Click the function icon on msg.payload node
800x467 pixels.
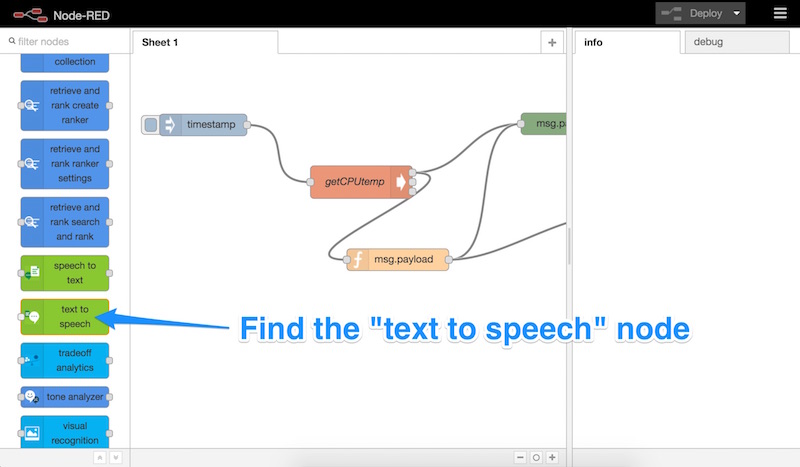(358, 259)
